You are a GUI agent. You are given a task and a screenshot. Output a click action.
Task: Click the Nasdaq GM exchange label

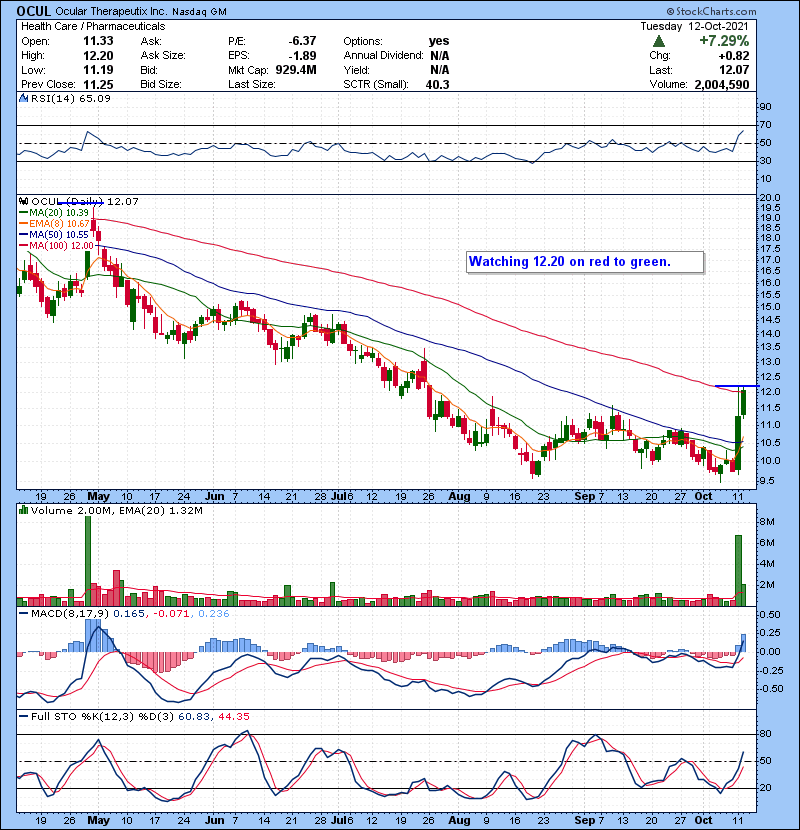(200, 12)
